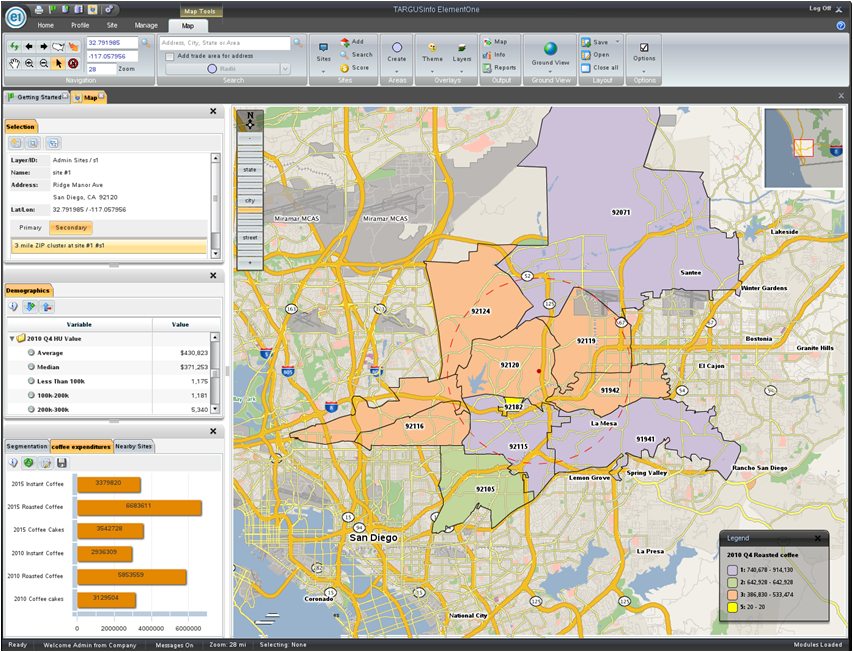
Task: Enable Add trade area for address checkbox
Action: 170,56
